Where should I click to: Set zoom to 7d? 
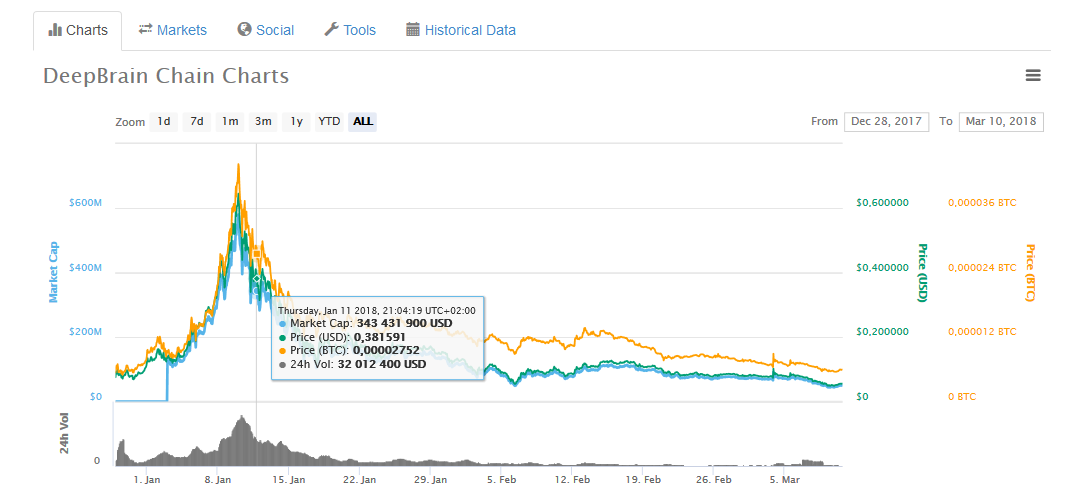pos(197,122)
